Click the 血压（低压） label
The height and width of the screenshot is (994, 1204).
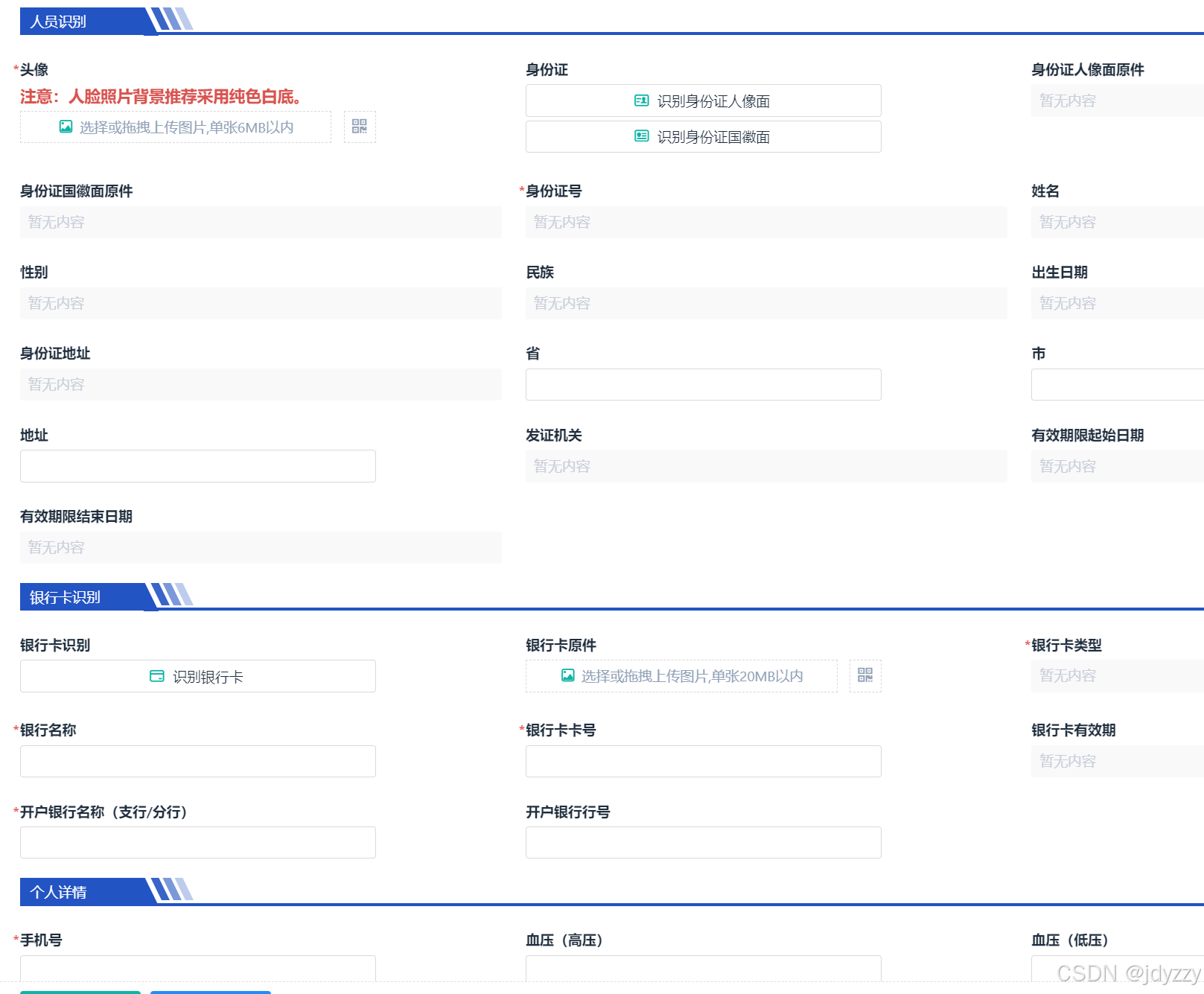pyautogui.click(x=1070, y=940)
